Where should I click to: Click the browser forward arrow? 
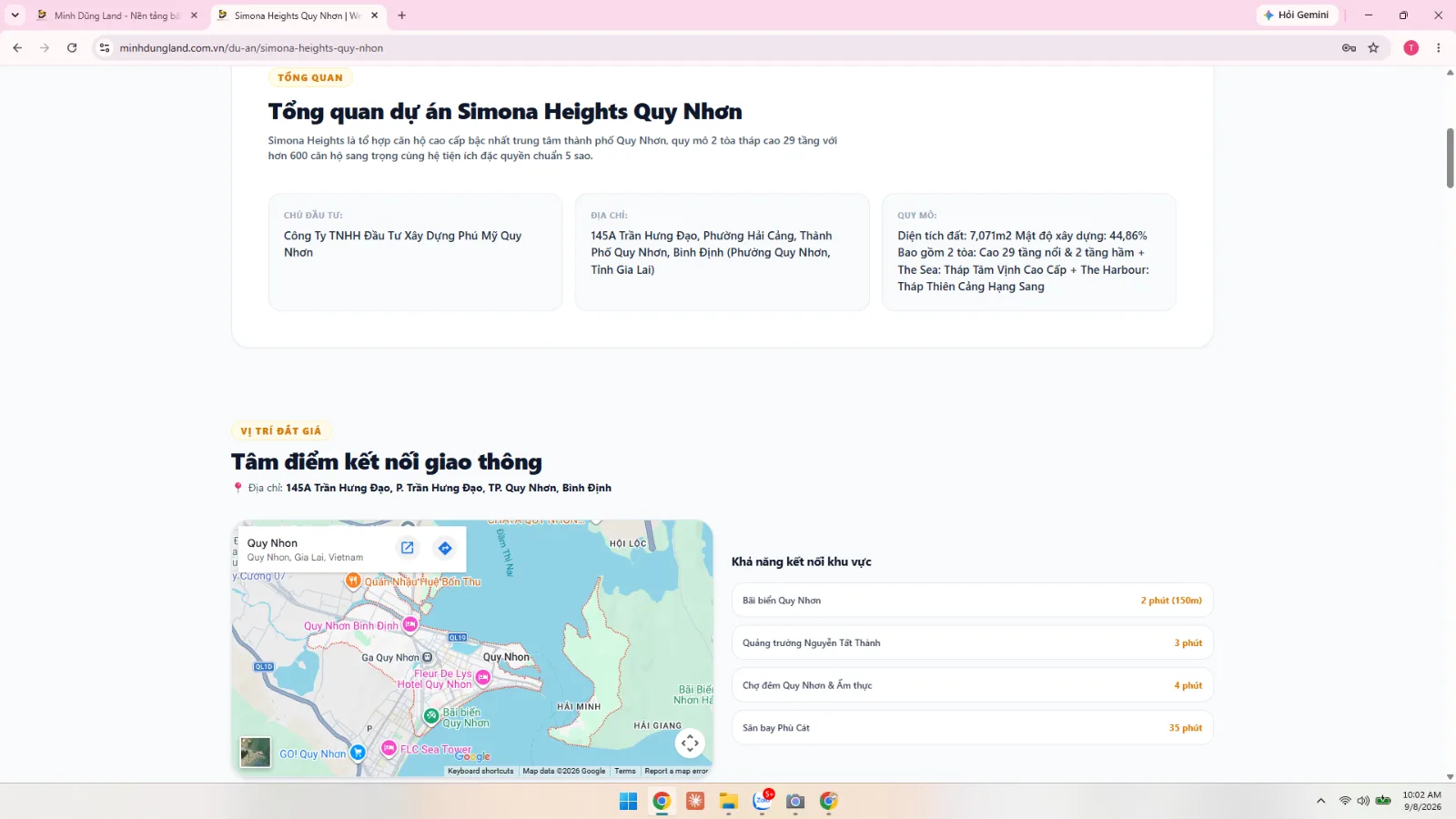pos(45,48)
